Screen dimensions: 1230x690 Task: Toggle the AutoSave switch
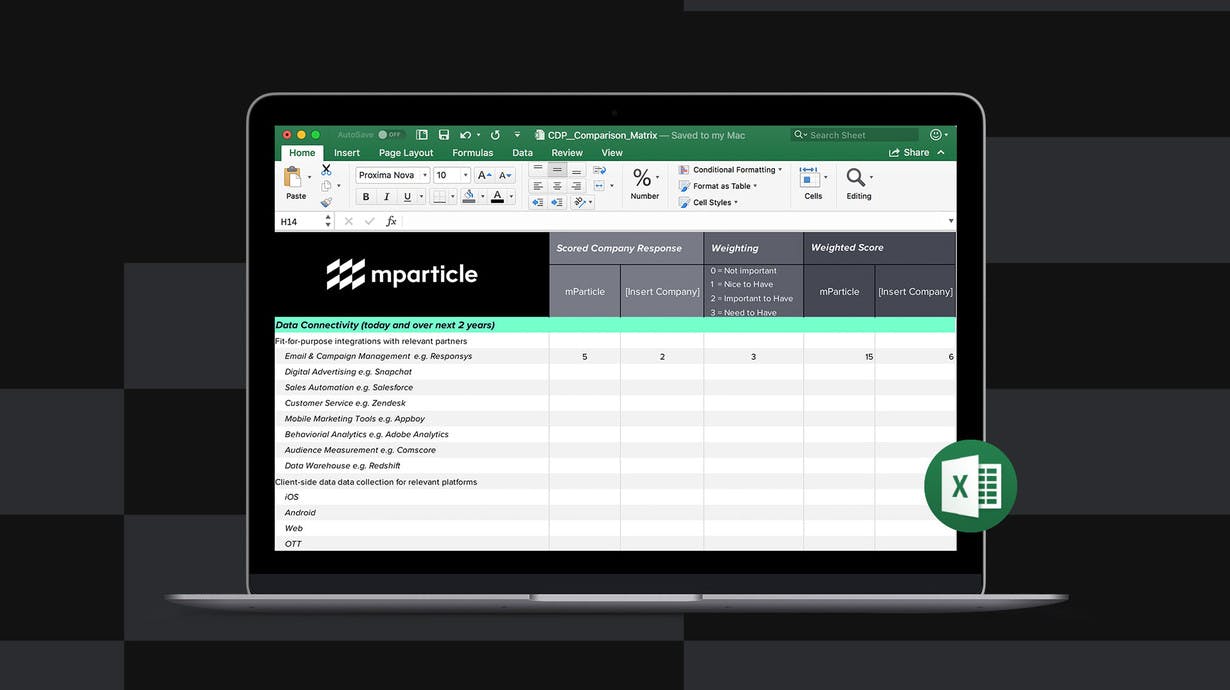(x=389, y=135)
